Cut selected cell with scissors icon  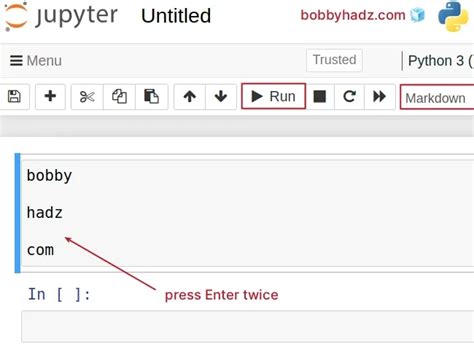87,97
